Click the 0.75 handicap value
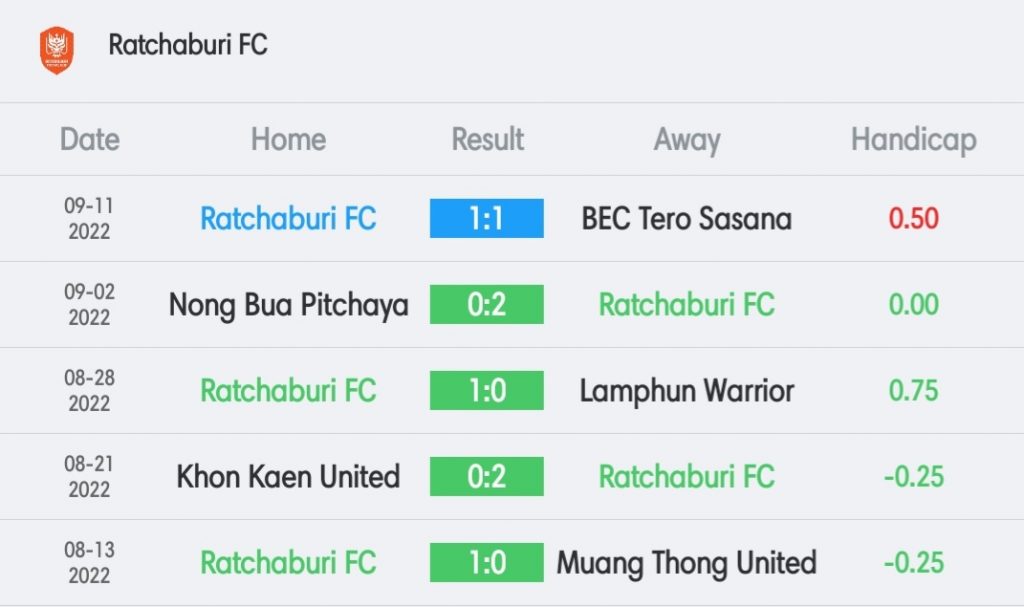 914,391
